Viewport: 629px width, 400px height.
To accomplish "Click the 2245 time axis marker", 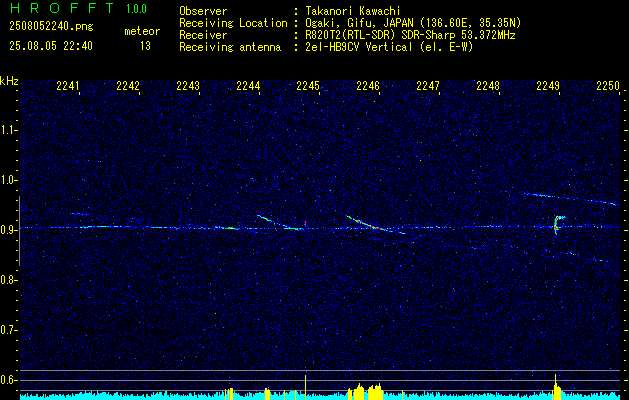I will pyautogui.click(x=308, y=86).
